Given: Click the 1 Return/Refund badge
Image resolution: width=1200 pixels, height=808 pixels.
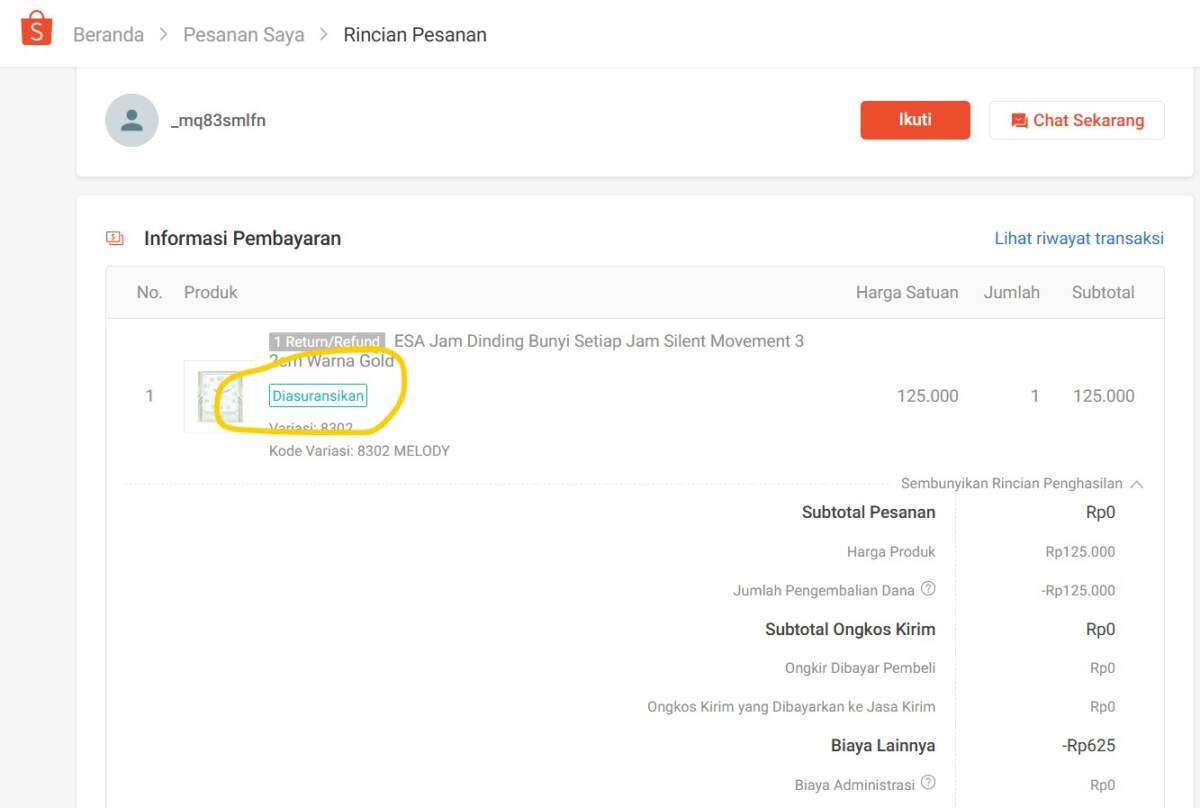Looking at the screenshot, I should [x=327, y=342].
